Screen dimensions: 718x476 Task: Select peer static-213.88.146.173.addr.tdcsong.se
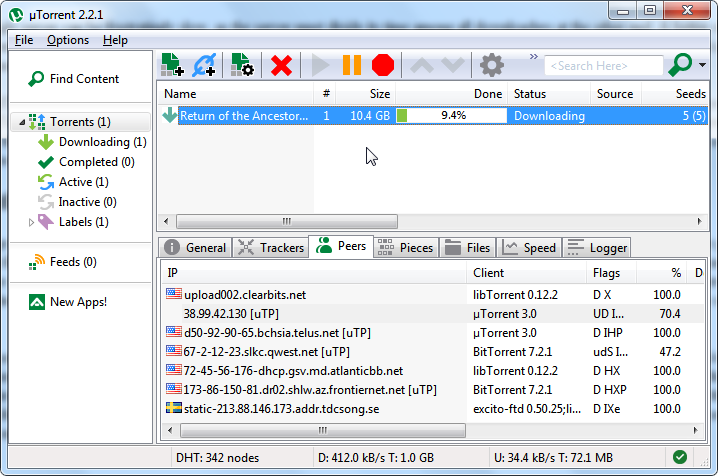coord(433,409)
